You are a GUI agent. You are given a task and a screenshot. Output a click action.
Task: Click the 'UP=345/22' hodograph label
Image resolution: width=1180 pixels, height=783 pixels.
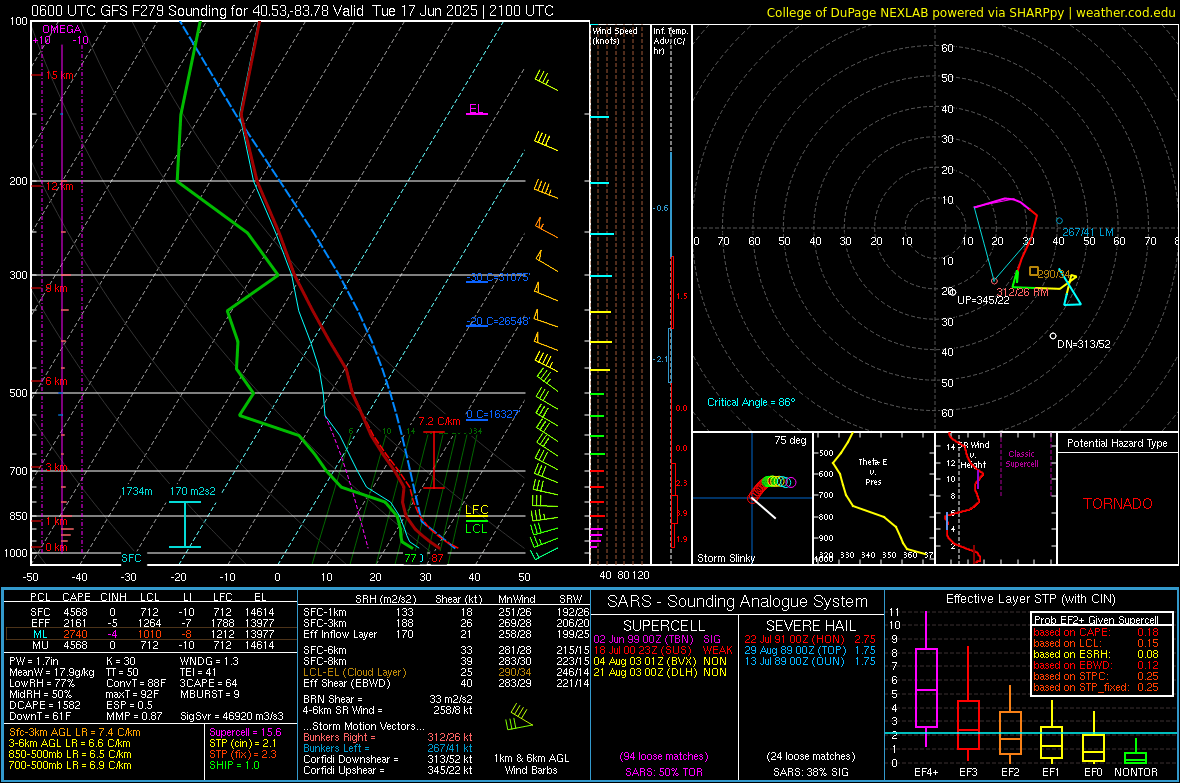pyautogui.click(x=984, y=300)
